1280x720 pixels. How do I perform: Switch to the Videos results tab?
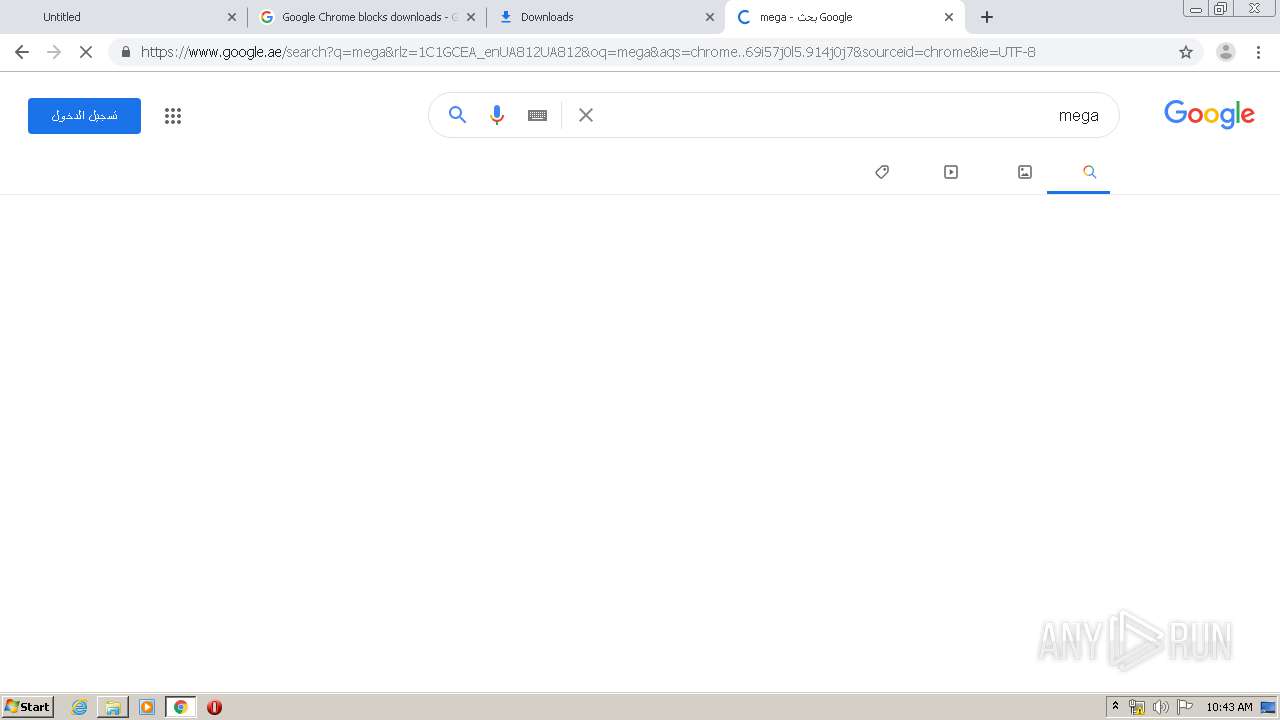[951, 172]
